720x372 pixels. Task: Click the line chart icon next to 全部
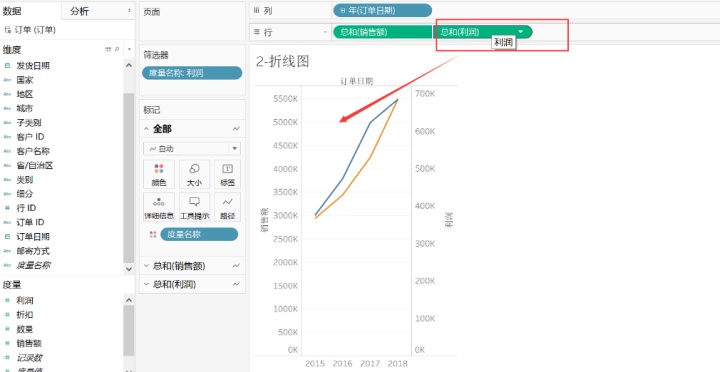pos(236,129)
